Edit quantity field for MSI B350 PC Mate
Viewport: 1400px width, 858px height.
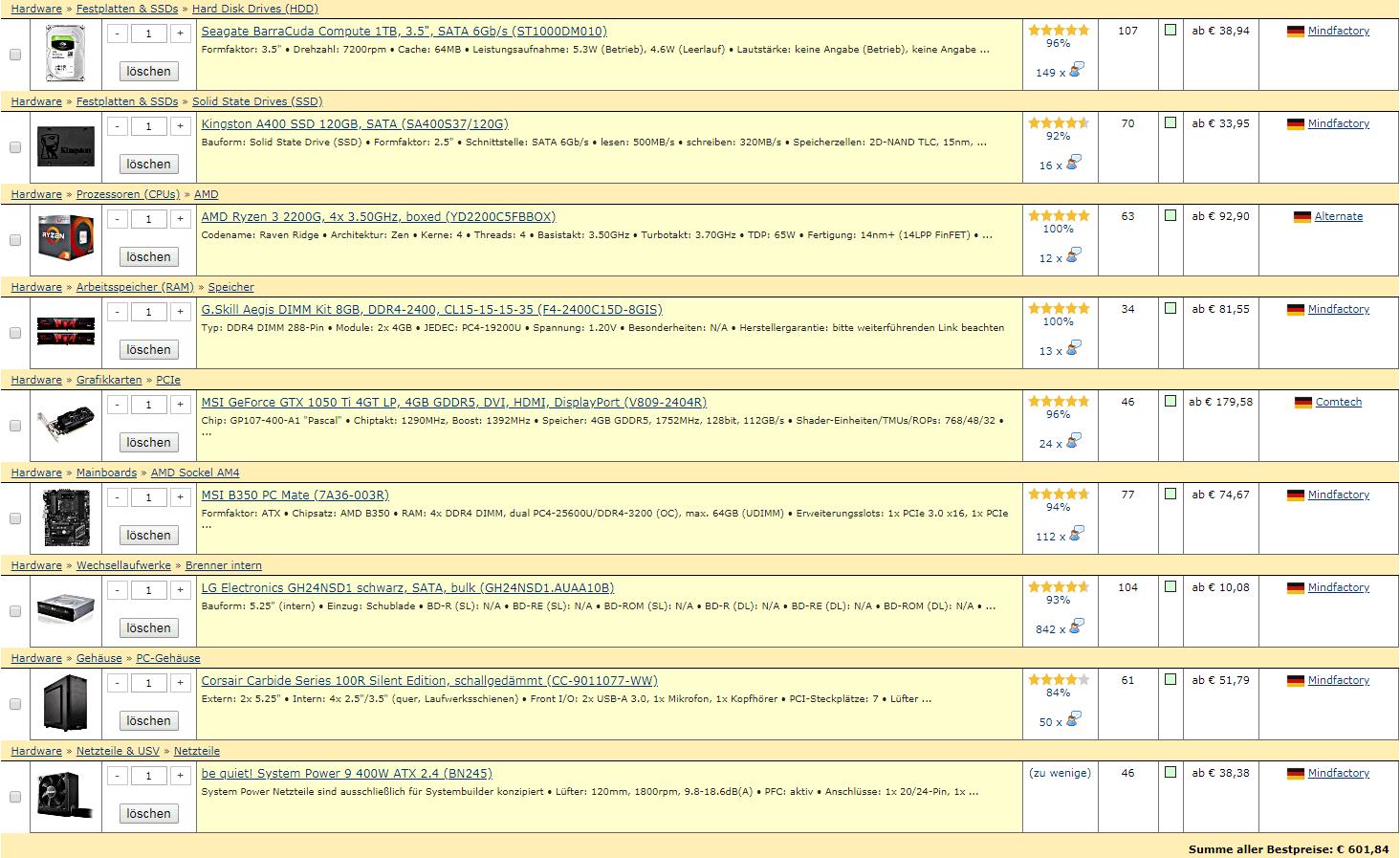(x=148, y=497)
